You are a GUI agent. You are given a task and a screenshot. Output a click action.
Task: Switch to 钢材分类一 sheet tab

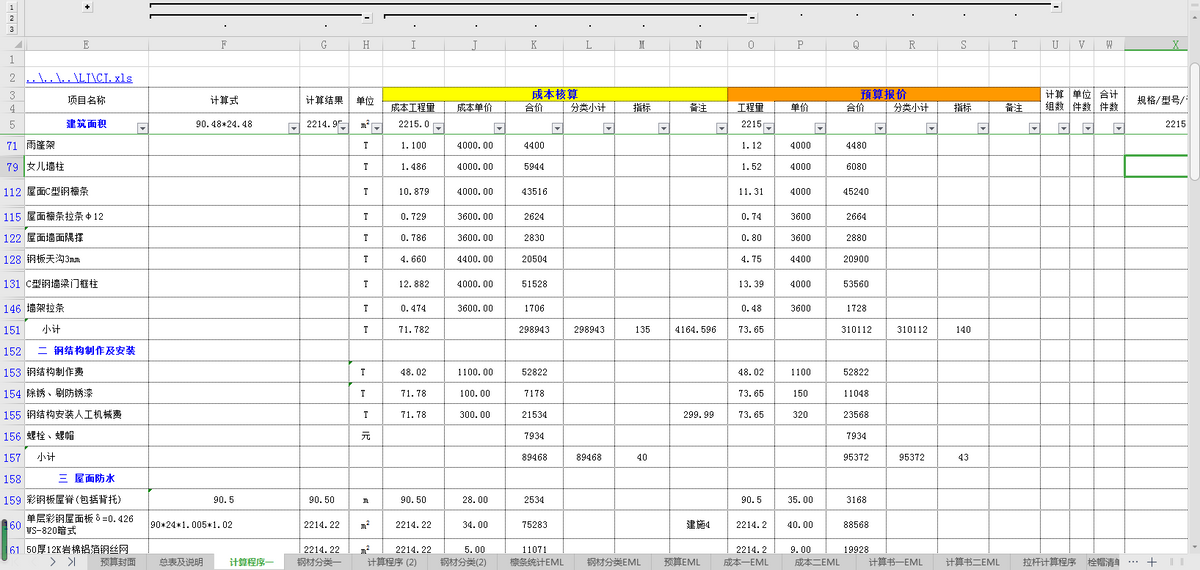pos(319,562)
